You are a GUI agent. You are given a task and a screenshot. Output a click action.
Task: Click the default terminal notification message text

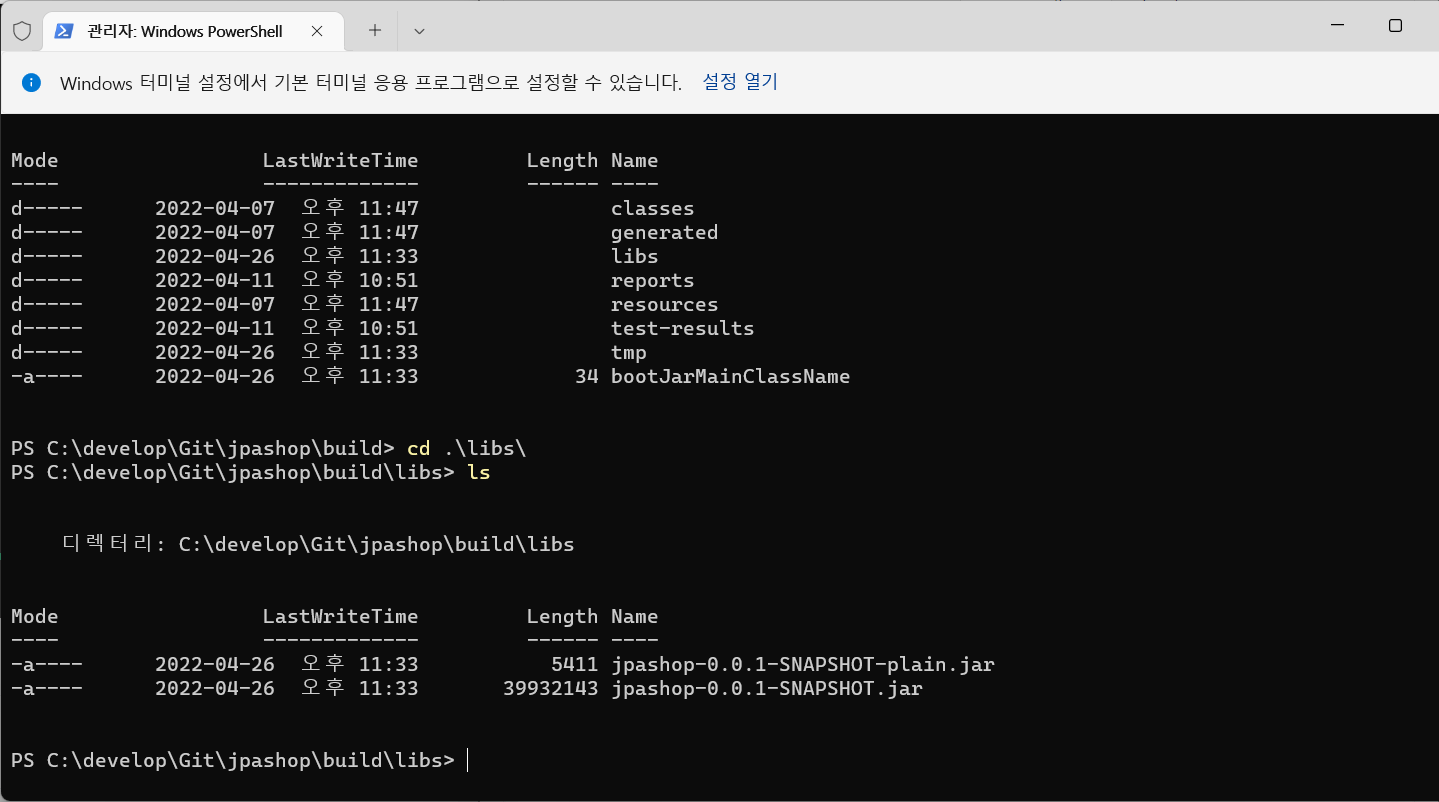coord(371,83)
